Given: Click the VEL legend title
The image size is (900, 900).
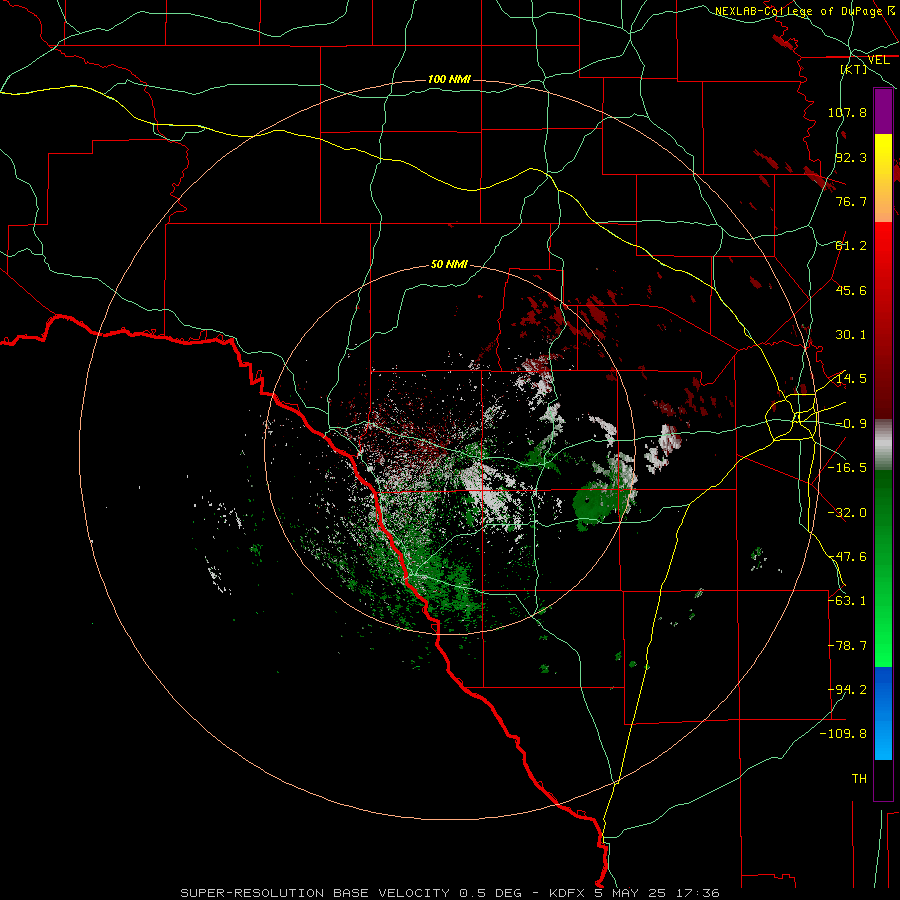Looking at the screenshot, I should coord(878,60).
